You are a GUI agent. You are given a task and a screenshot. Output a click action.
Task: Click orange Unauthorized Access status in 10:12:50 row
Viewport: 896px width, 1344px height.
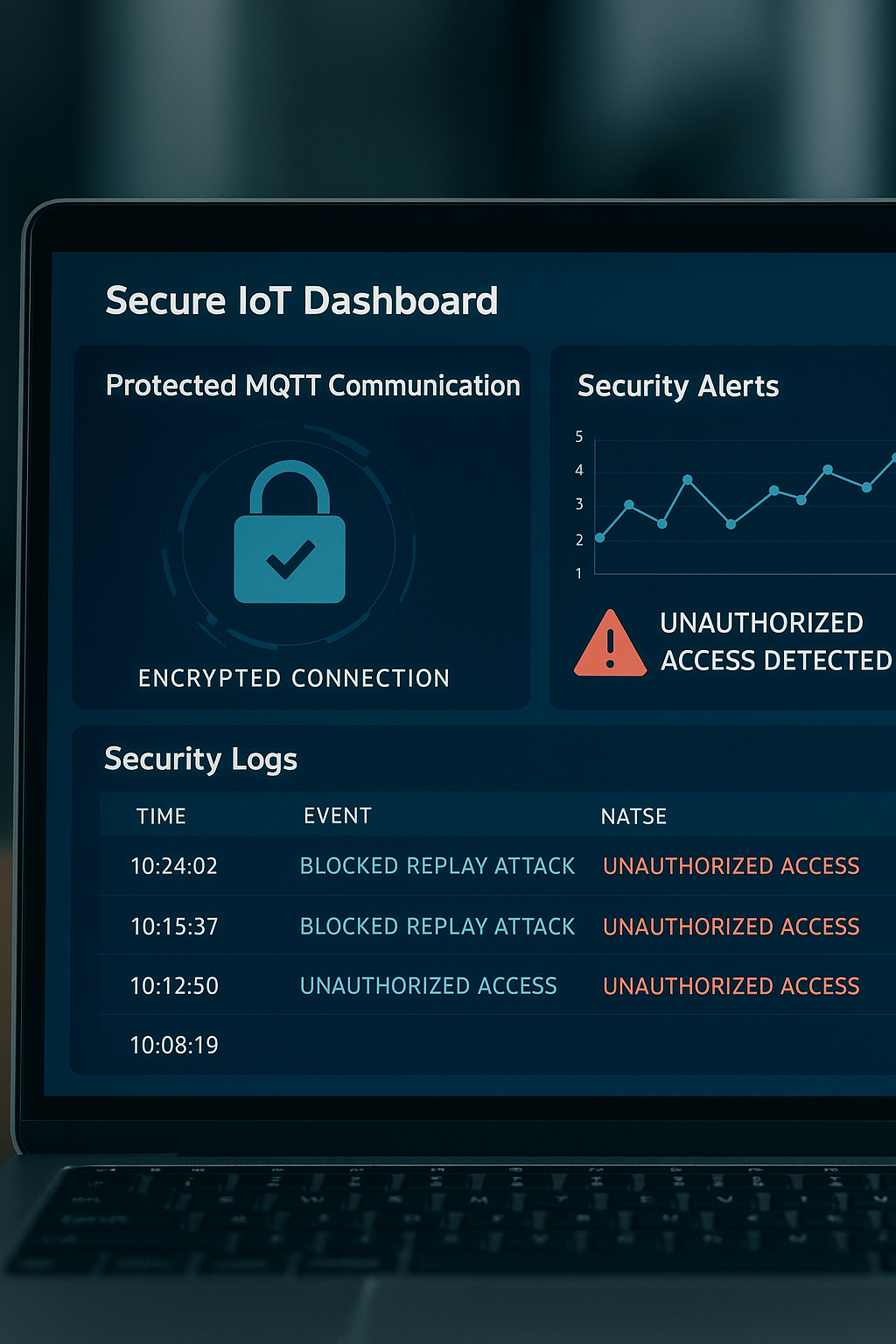coord(731,986)
